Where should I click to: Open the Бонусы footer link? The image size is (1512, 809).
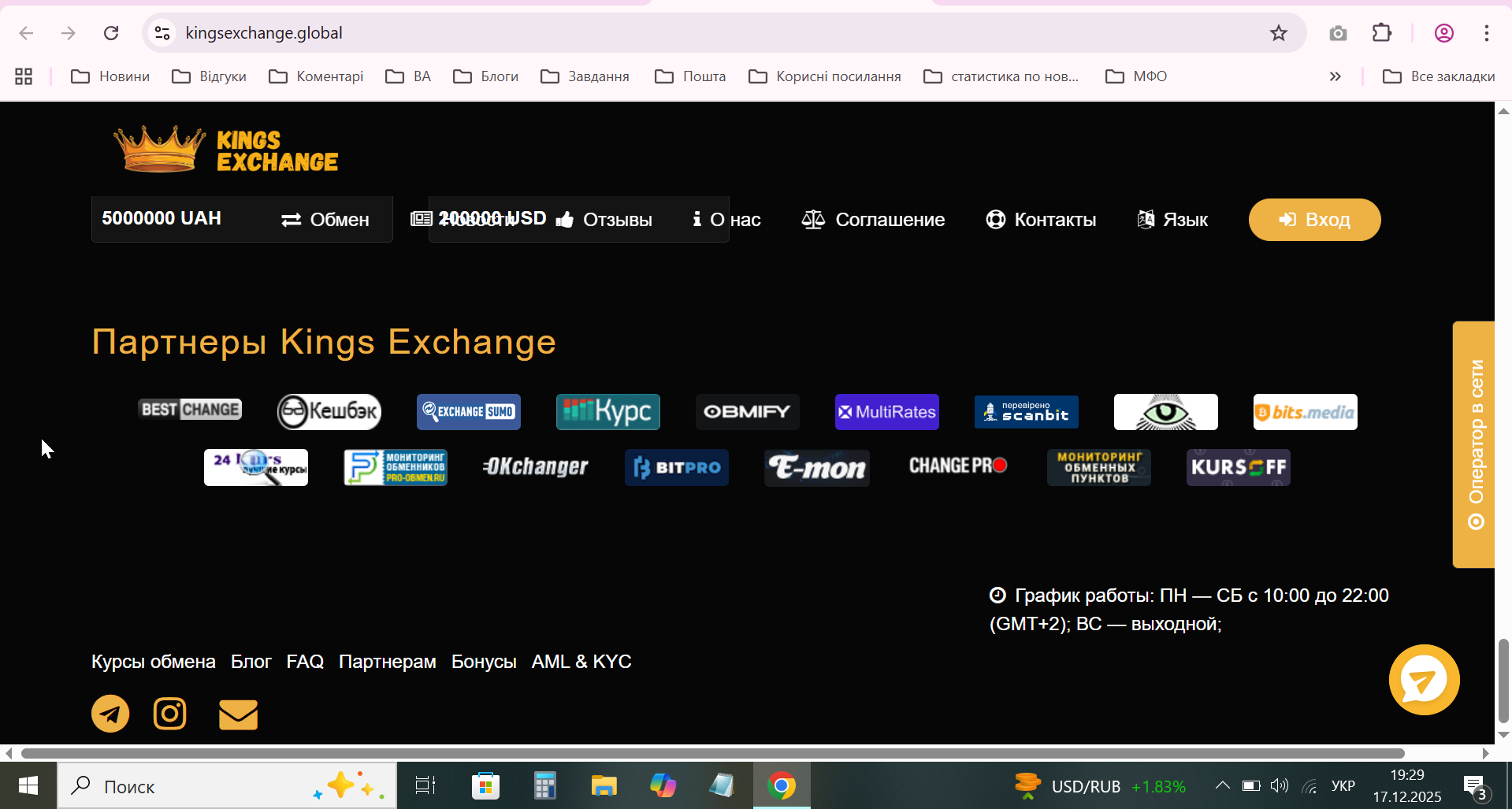(x=484, y=662)
